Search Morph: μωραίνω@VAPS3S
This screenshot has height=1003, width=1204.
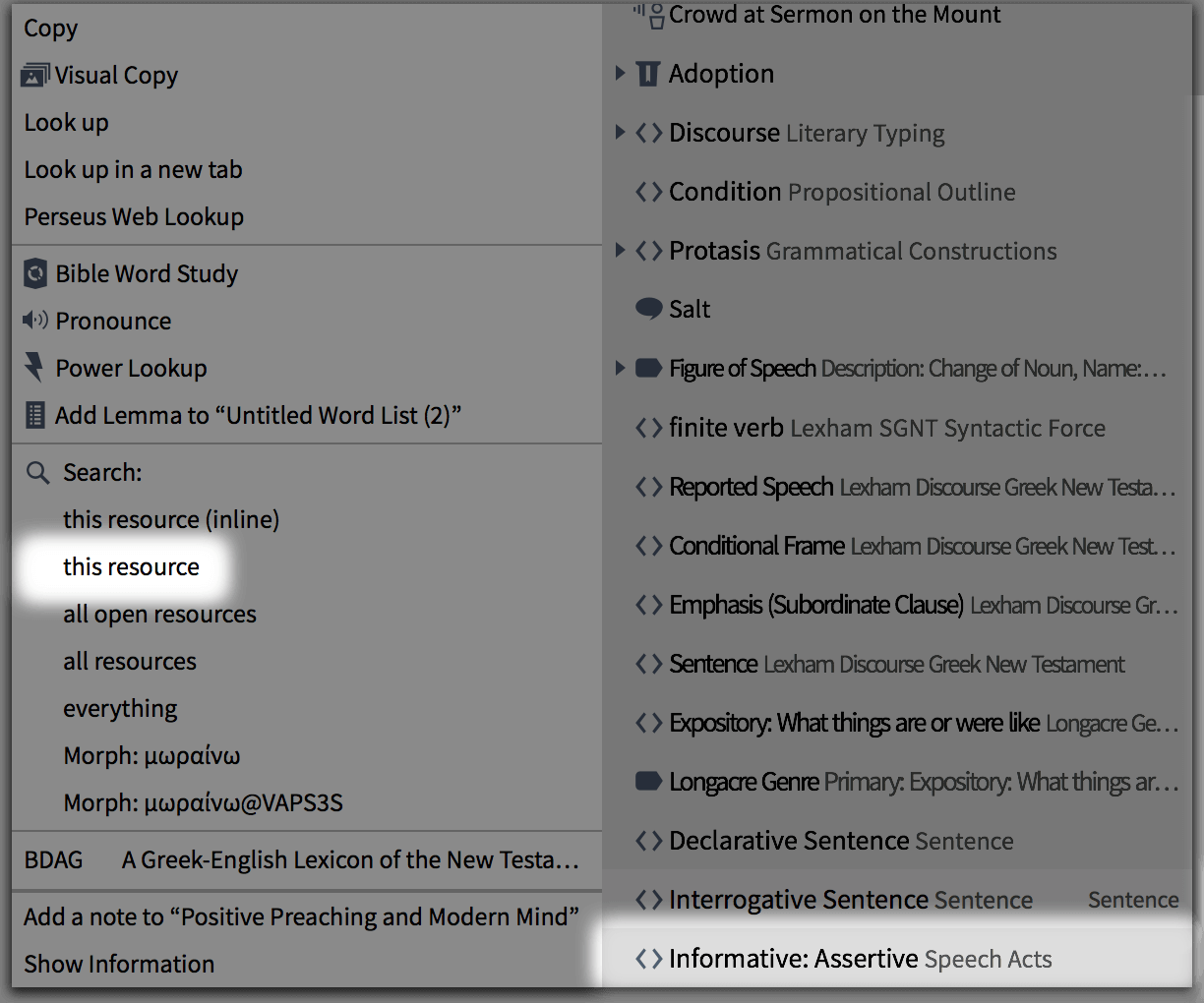click(x=203, y=803)
